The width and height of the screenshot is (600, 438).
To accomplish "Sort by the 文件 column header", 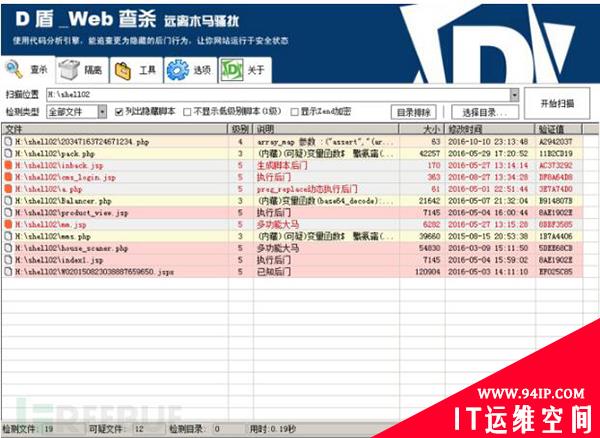I will [x=114, y=129].
